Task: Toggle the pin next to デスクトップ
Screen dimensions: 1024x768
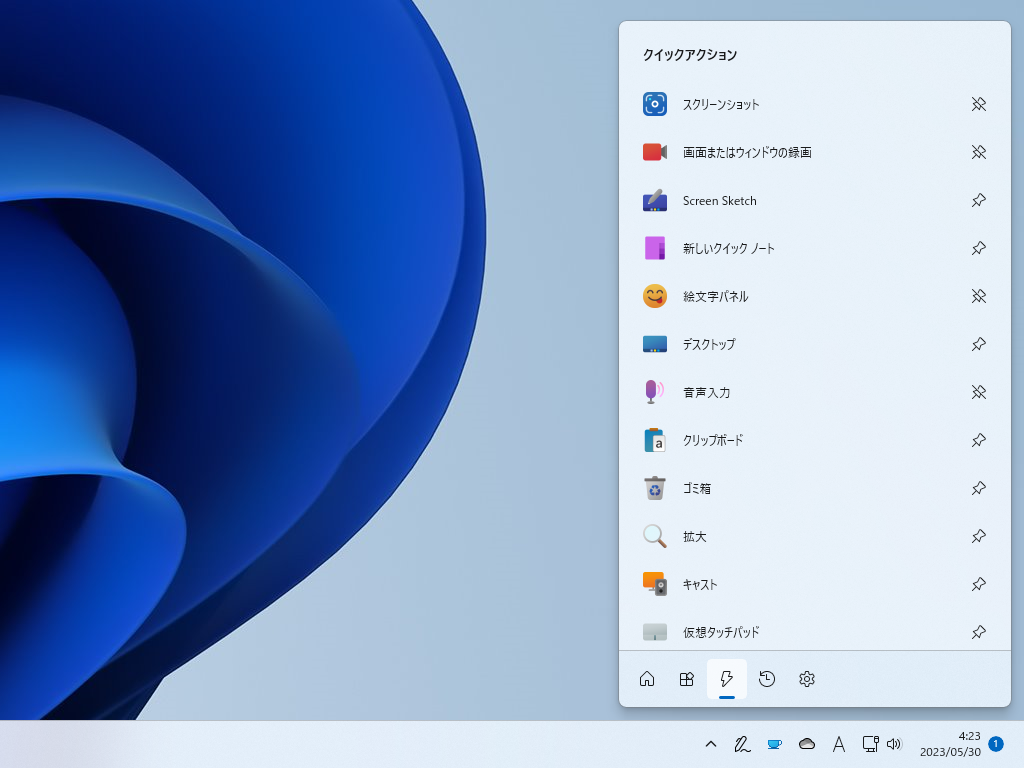Action: [x=978, y=344]
